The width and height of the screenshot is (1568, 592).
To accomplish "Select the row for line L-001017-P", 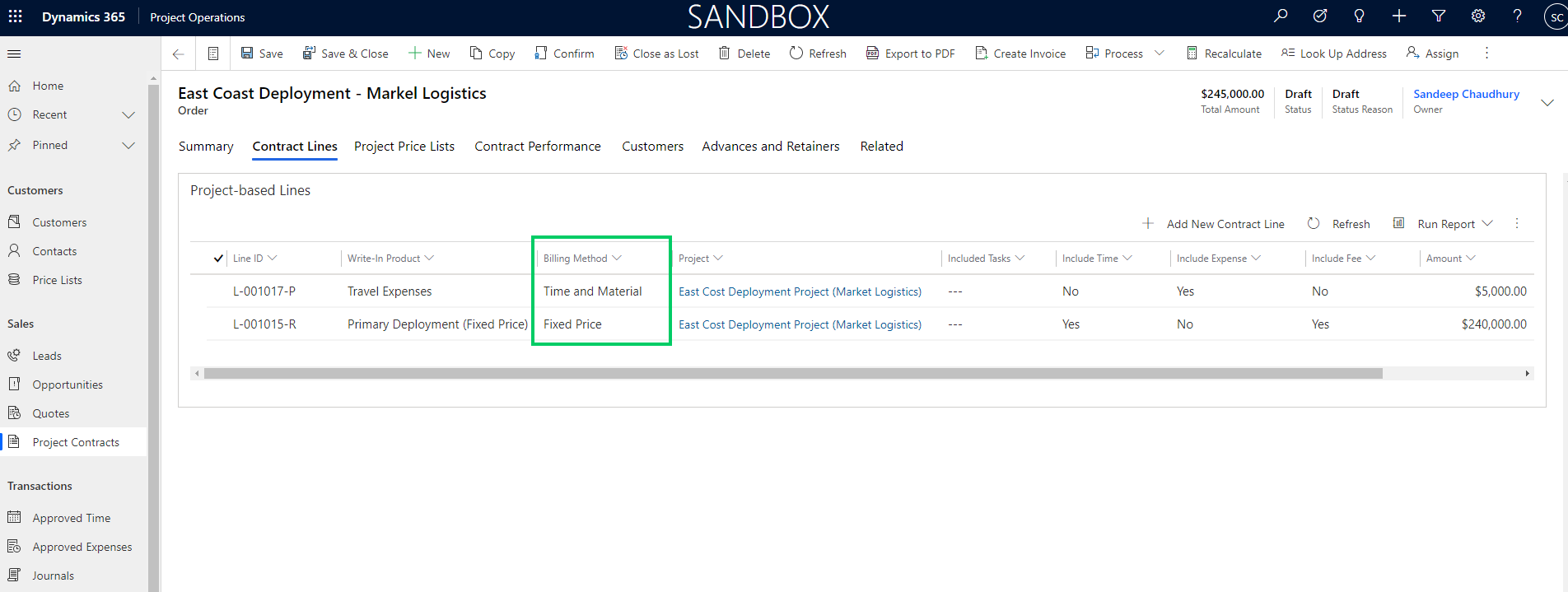I will 218,291.
